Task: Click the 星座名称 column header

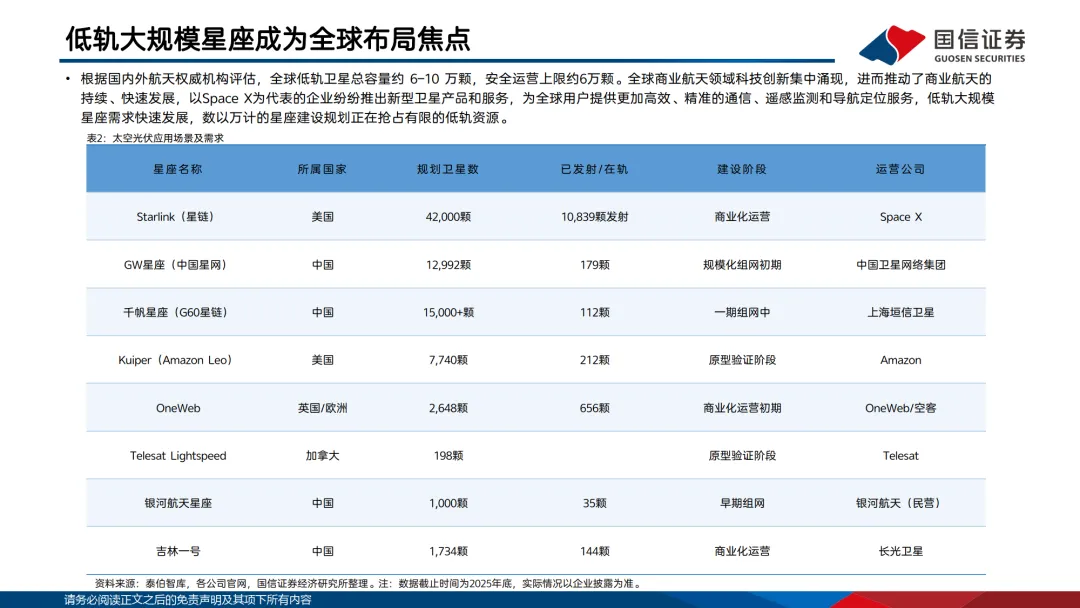Action: pyautogui.click(x=178, y=169)
